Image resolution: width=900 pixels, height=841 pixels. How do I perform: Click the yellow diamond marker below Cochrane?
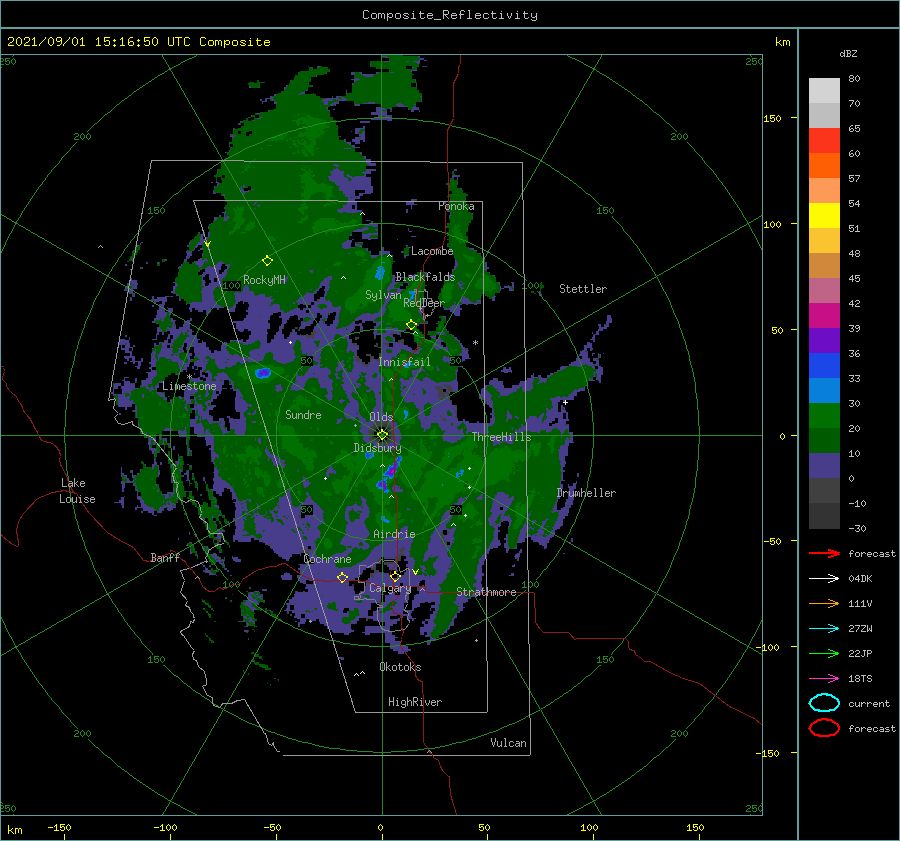point(342,577)
